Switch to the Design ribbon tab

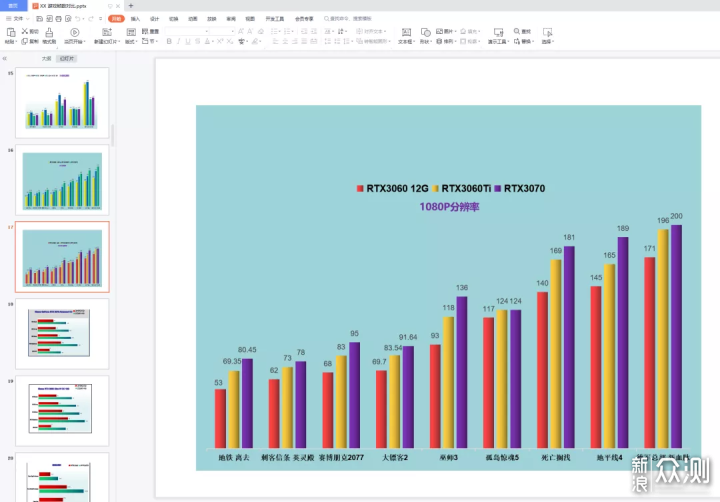click(154, 19)
